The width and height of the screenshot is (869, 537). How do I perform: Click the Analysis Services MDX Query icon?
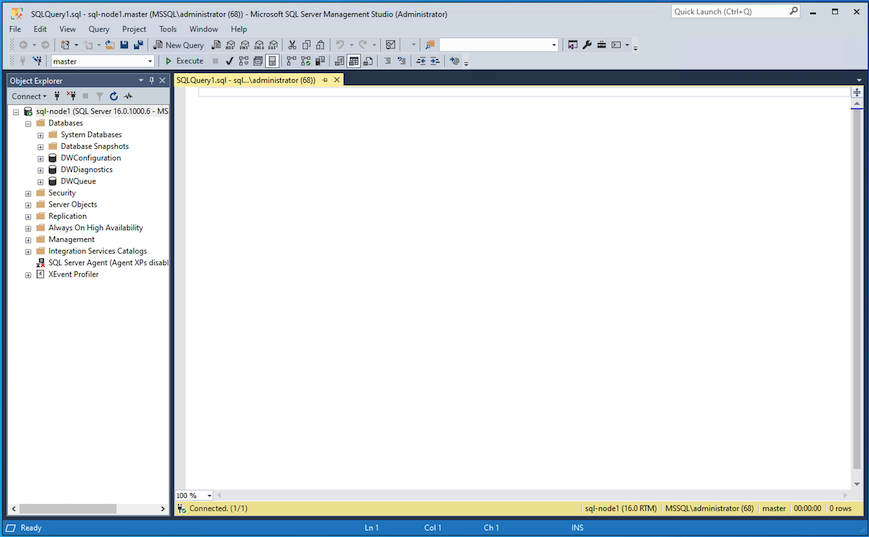(x=231, y=45)
